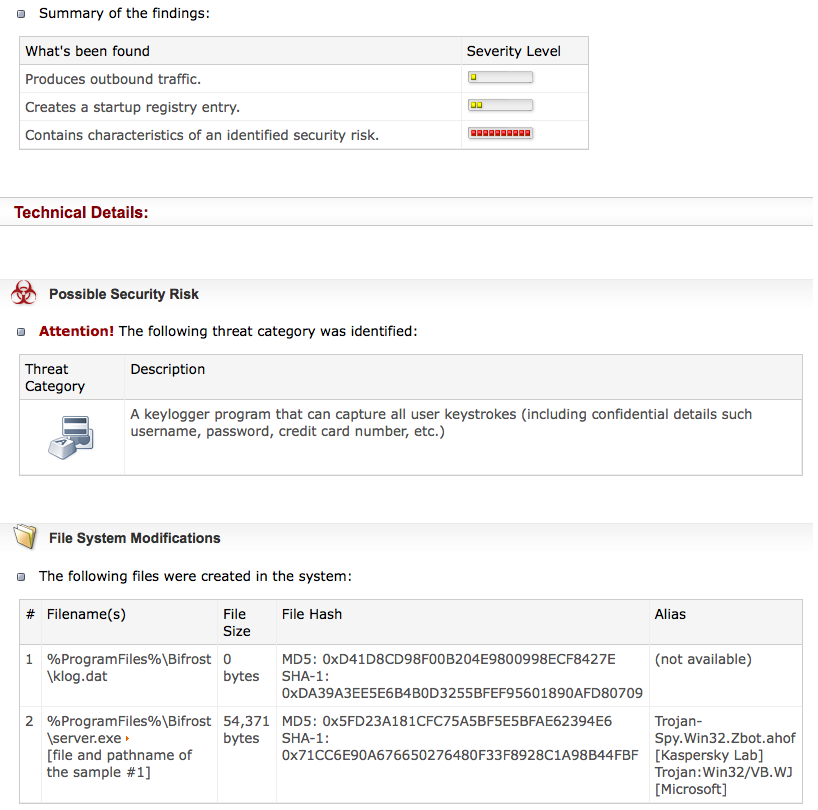
Task: Click the 'Possible Security Risk' section title
Action: [x=124, y=294]
